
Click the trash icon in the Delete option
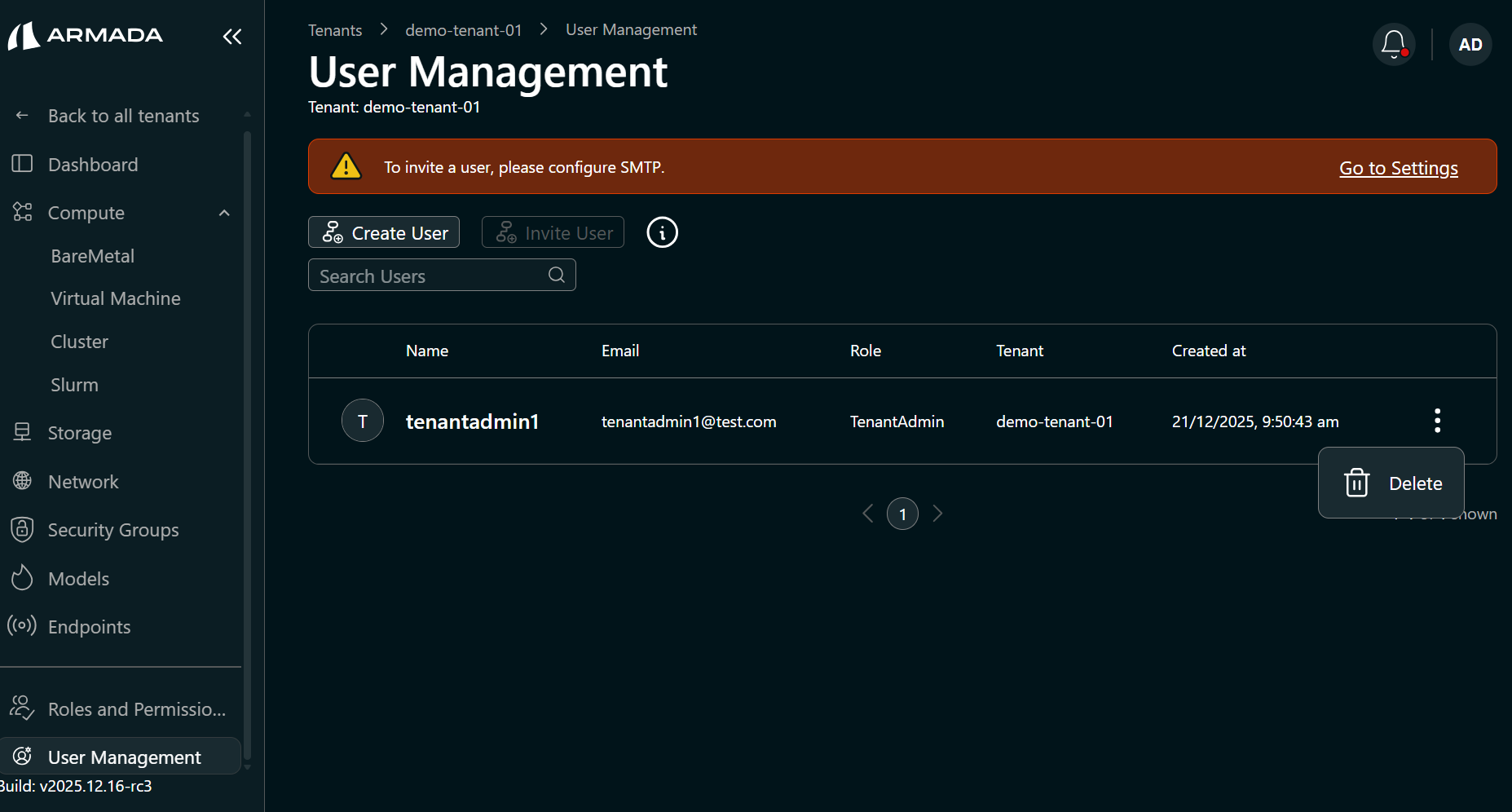[x=1356, y=483]
